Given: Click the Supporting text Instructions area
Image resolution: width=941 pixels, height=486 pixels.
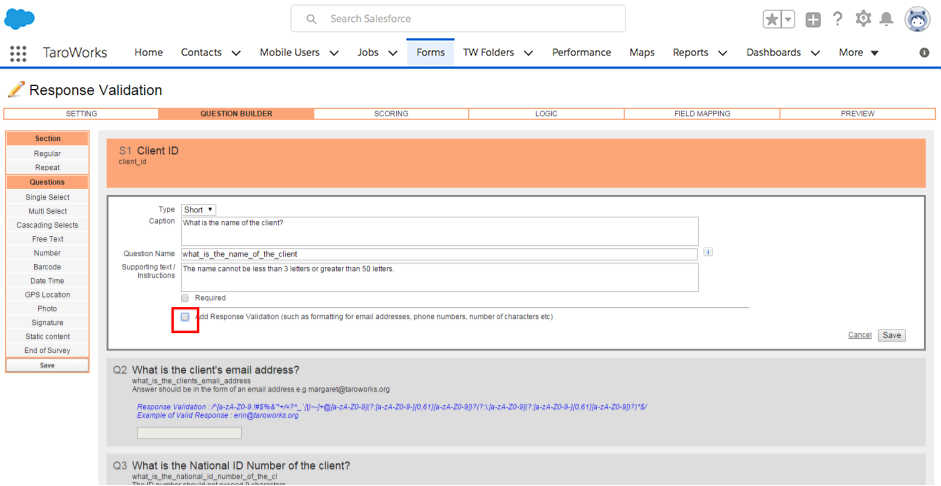Looking at the screenshot, I should click(440, 277).
